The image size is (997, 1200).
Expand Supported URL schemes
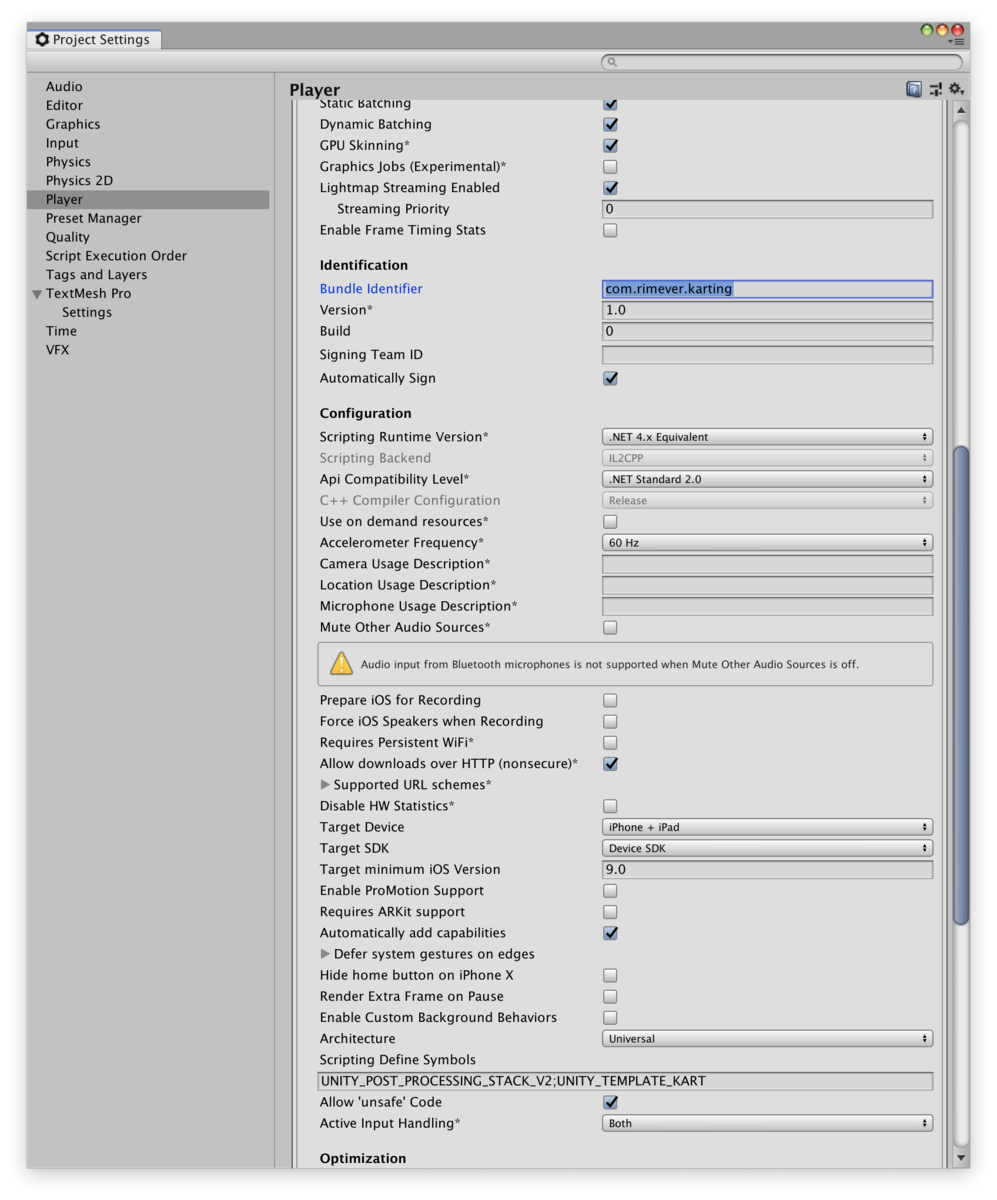(x=327, y=784)
